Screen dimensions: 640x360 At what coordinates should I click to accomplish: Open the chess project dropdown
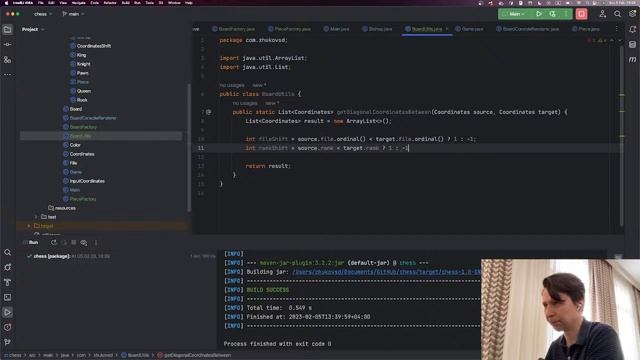click(x=43, y=14)
